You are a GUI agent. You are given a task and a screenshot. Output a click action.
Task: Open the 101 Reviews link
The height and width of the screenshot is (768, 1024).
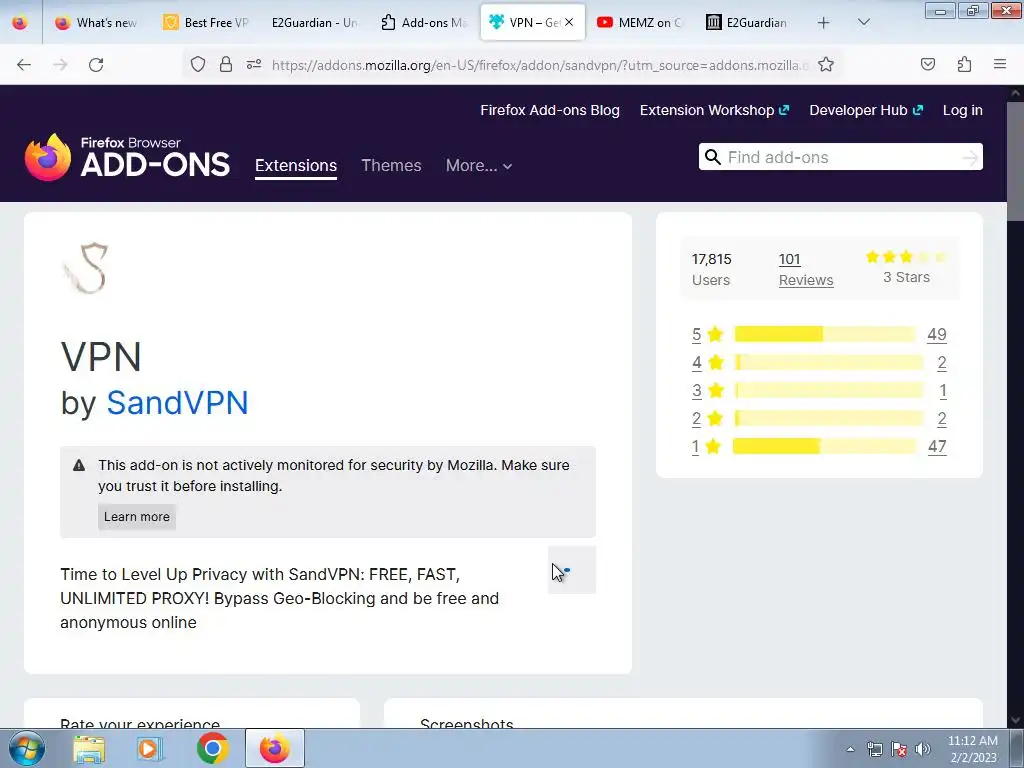click(x=806, y=270)
